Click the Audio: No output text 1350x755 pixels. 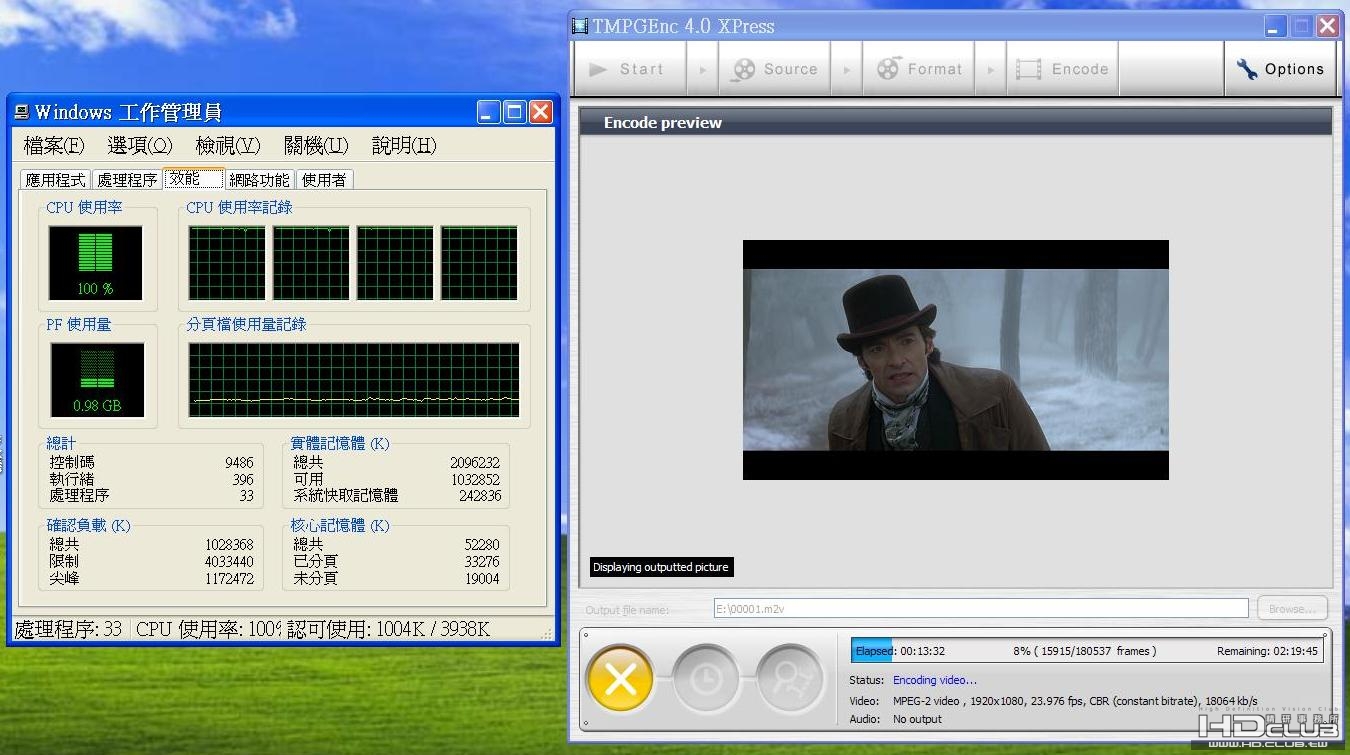tap(895, 719)
